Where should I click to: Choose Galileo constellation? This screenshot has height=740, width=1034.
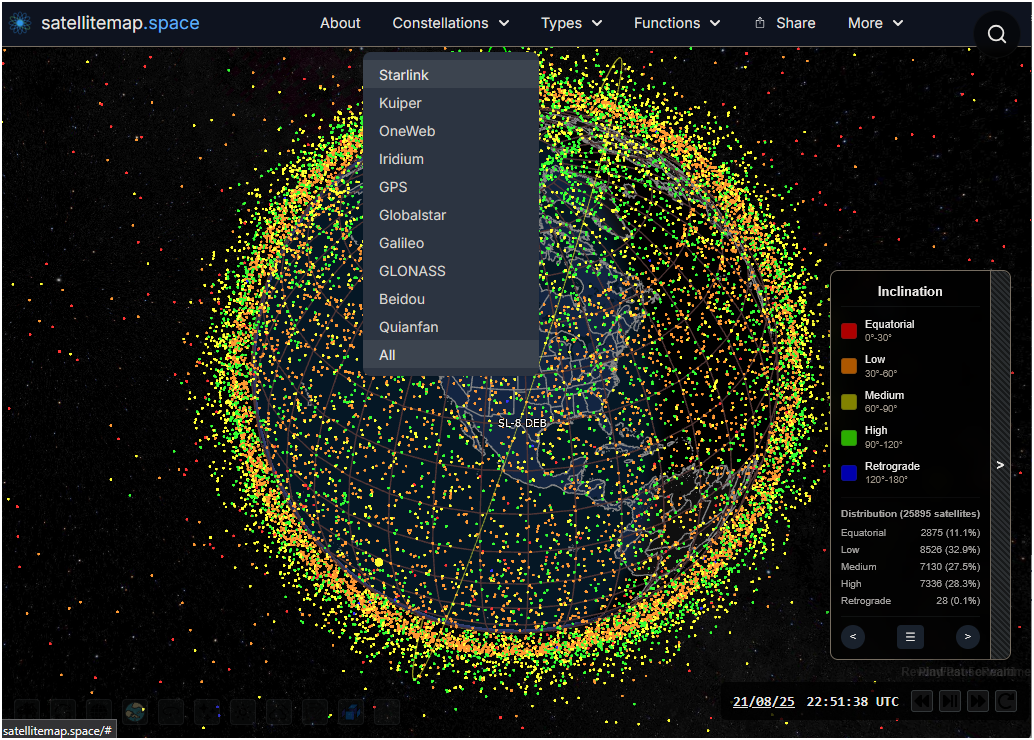(x=451, y=243)
